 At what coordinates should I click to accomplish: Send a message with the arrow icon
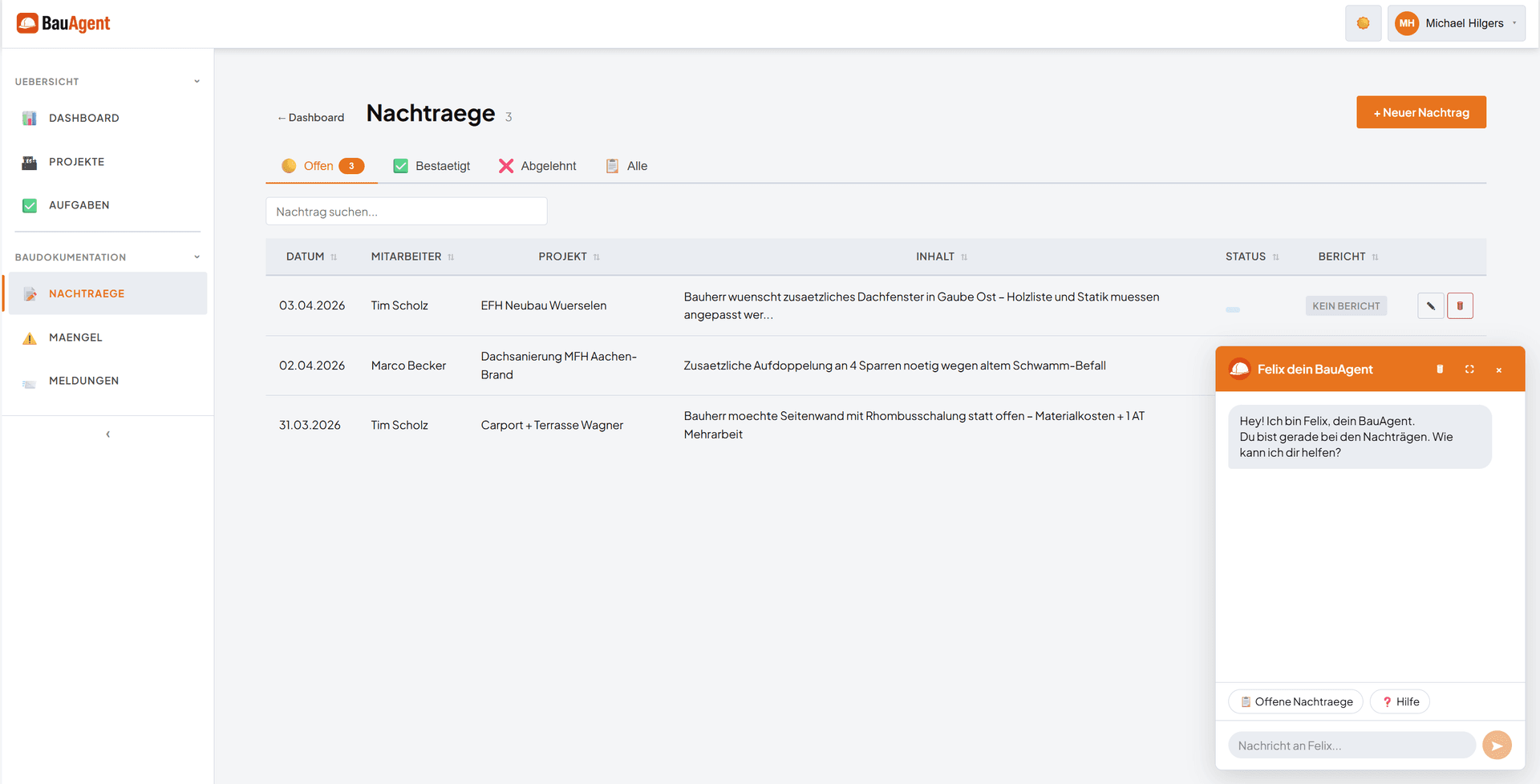[1497, 745]
